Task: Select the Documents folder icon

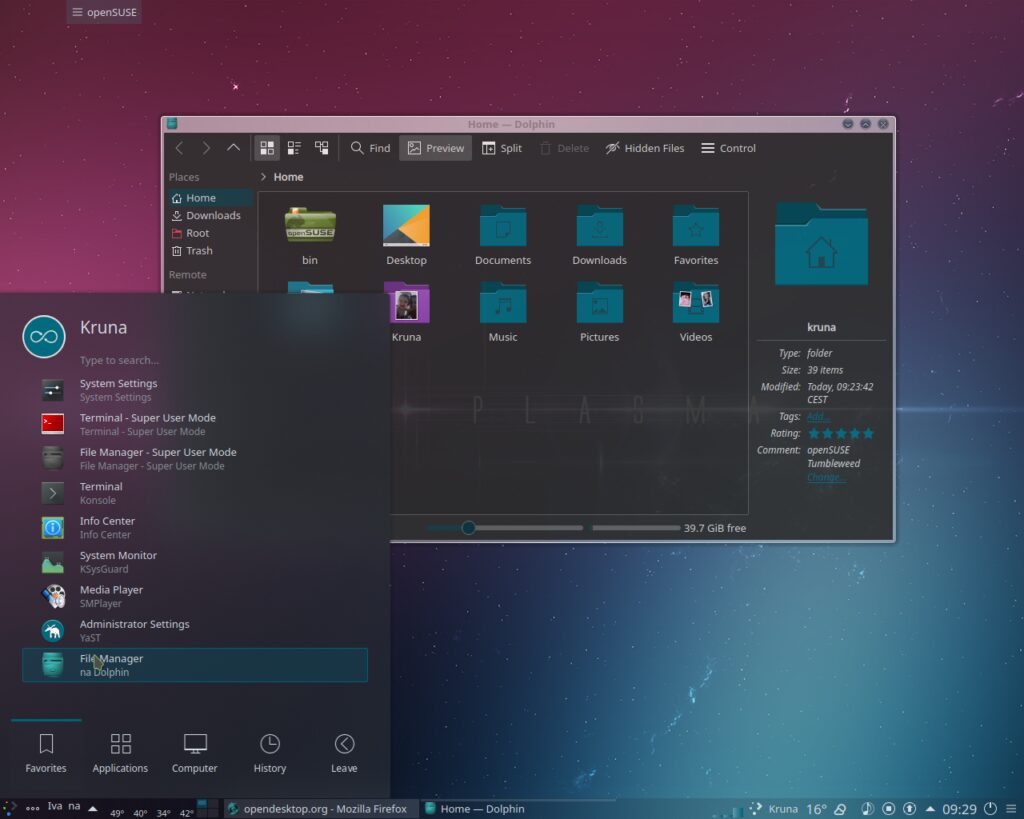Action: 503,226
